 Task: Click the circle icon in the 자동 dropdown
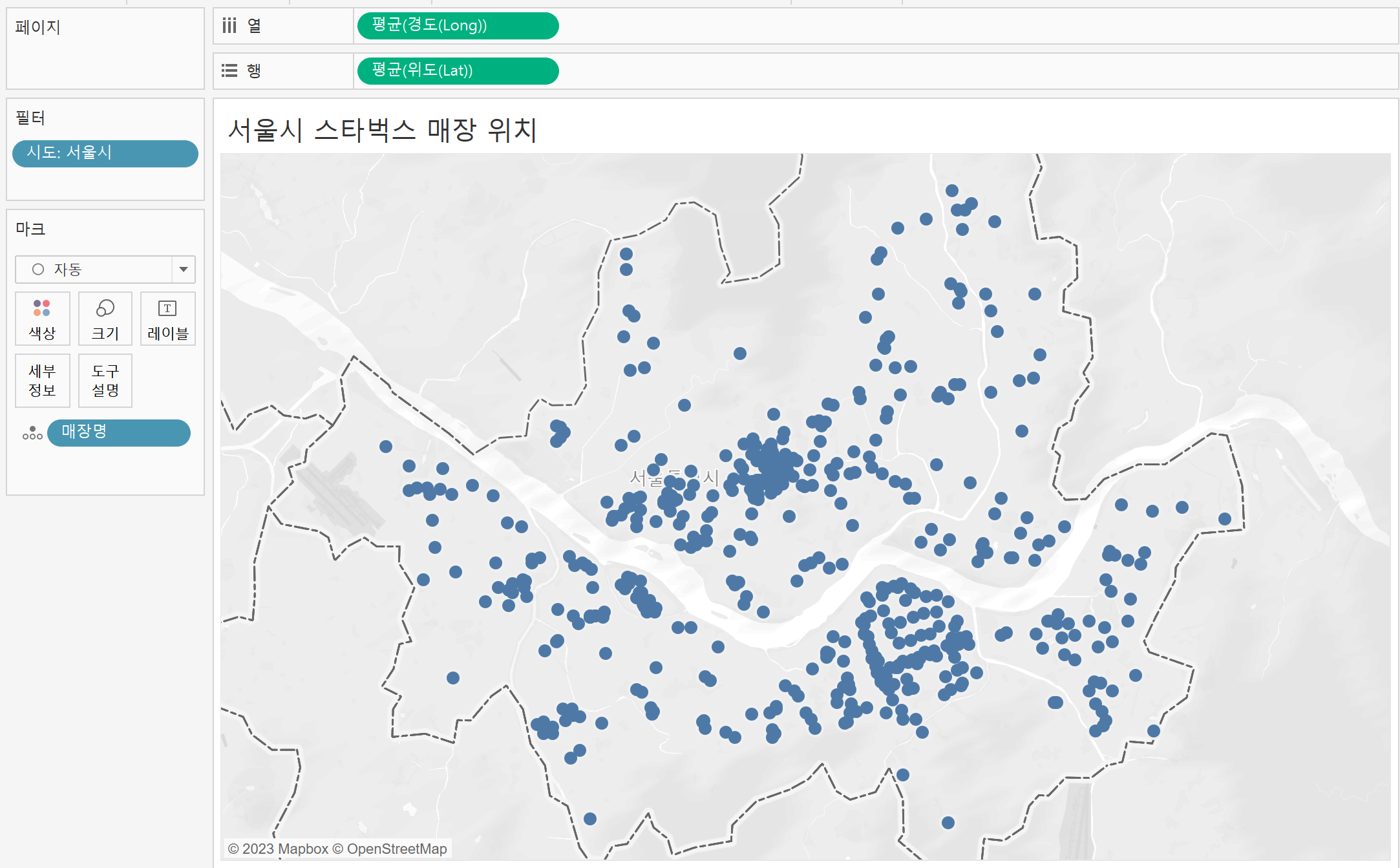[x=38, y=270]
